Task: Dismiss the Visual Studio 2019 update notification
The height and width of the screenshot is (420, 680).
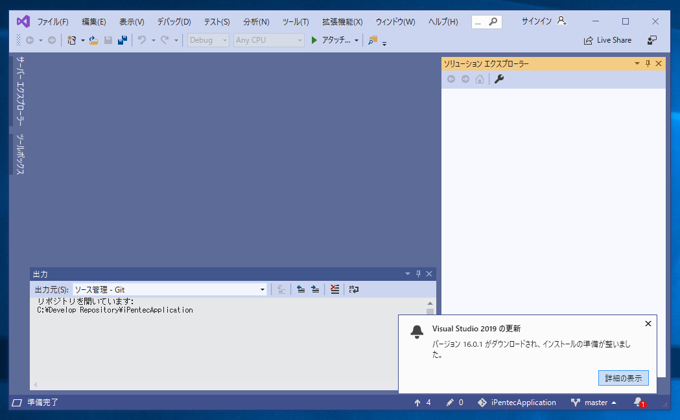Action: [x=648, y=324]
